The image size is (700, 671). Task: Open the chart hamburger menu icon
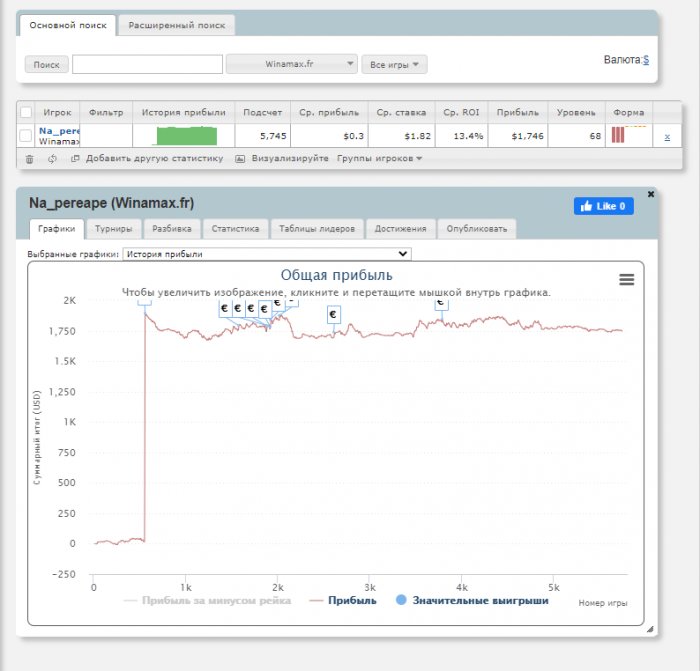click(626, 279)
